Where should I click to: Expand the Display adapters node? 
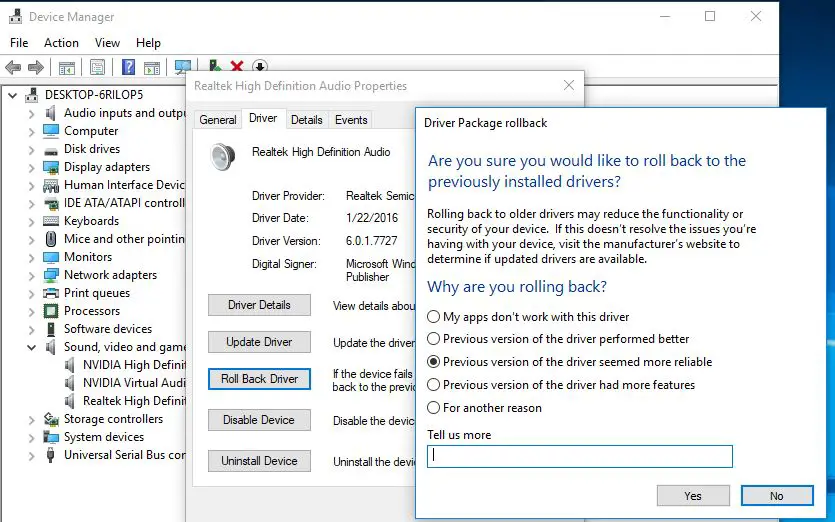pos(30,167)
